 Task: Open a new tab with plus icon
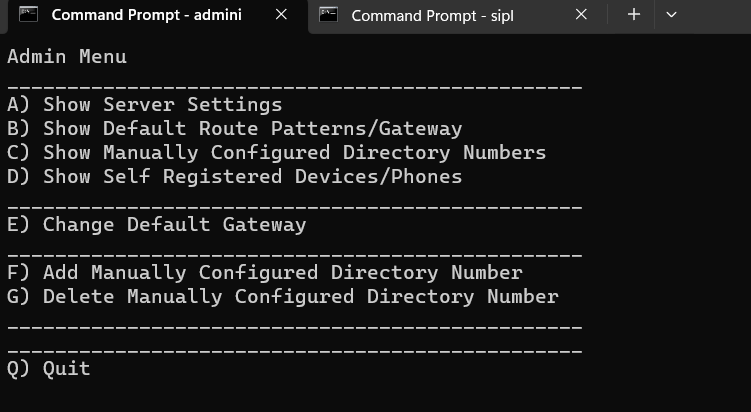[x=634, y=14]
